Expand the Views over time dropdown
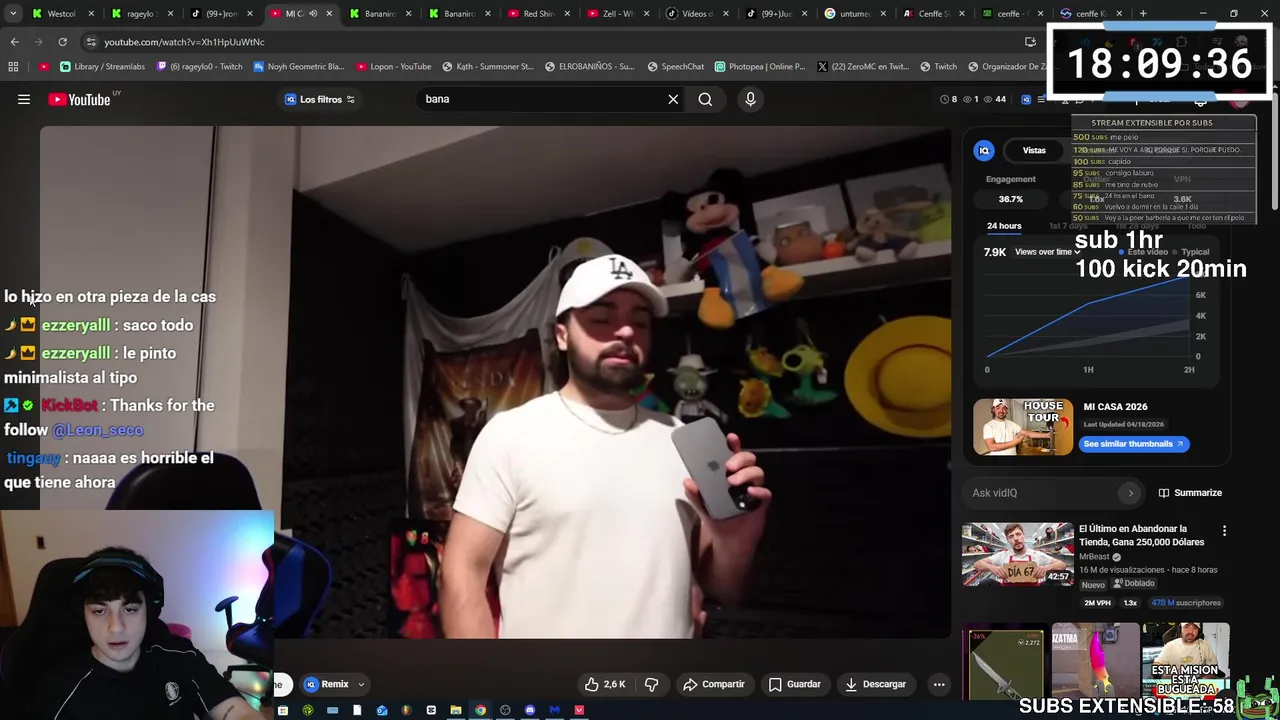 click(1047, 252)
